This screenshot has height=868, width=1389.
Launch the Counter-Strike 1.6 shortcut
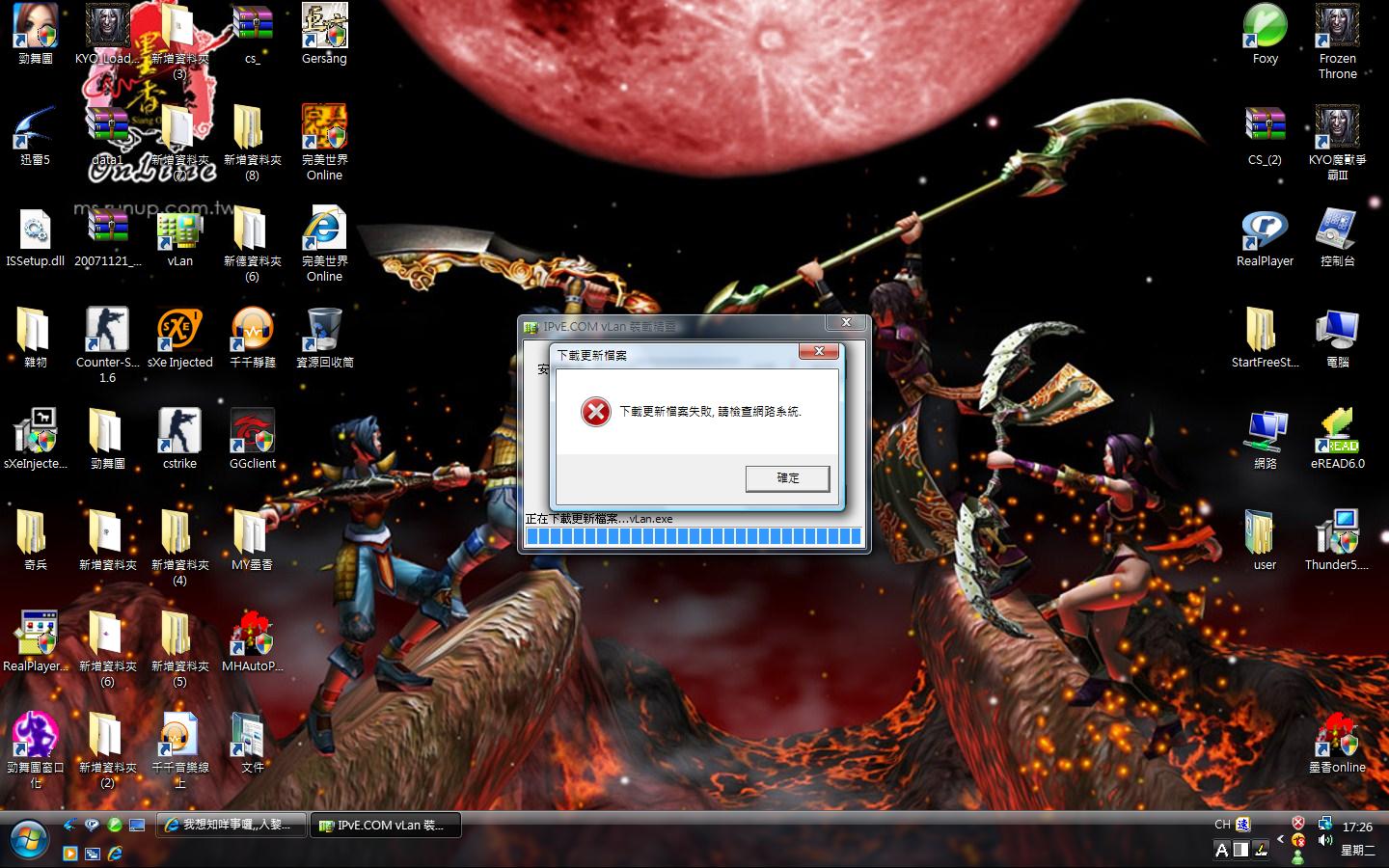[x=108, y=345]
